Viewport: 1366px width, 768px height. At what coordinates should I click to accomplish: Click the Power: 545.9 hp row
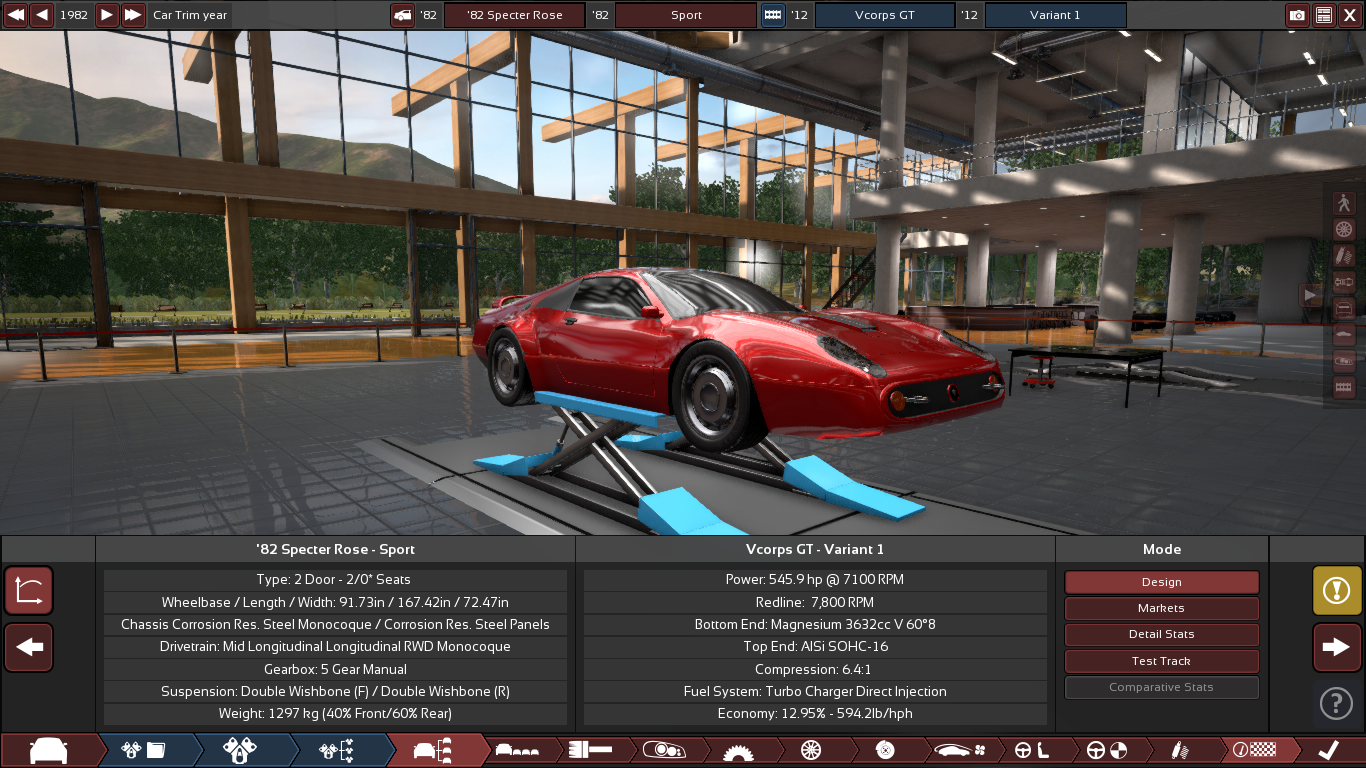pyautogui.click(x=815, y=579)
